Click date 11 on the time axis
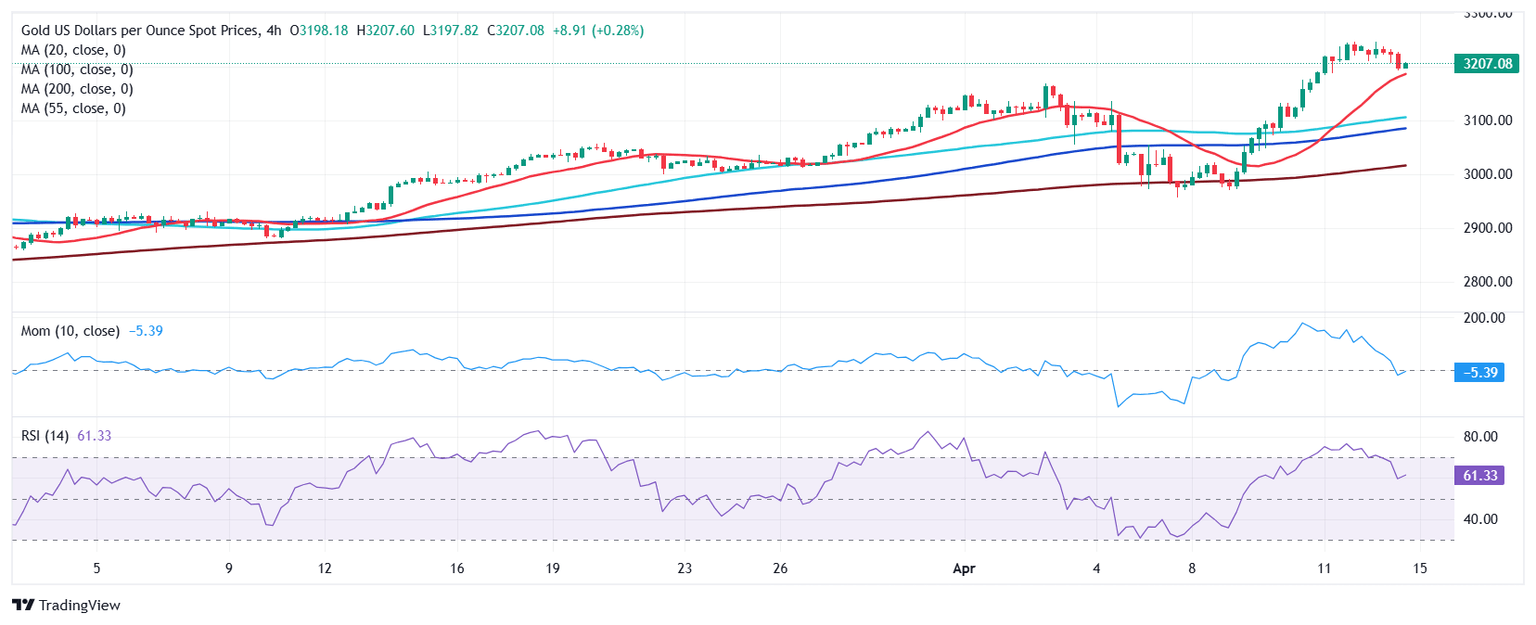The height and width of the screenshot is (625, 1536). (1324, 569)
